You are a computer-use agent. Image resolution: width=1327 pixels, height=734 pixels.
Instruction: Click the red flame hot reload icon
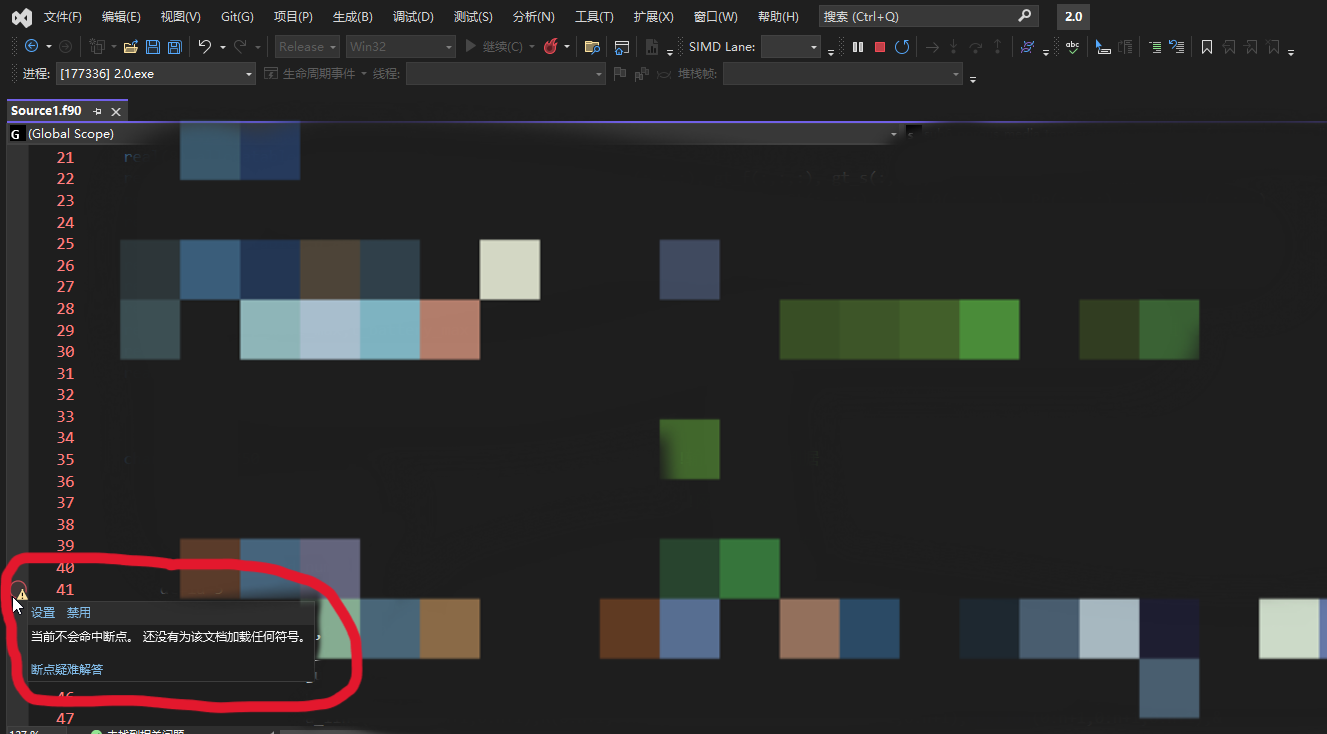(x=550, y=46)
